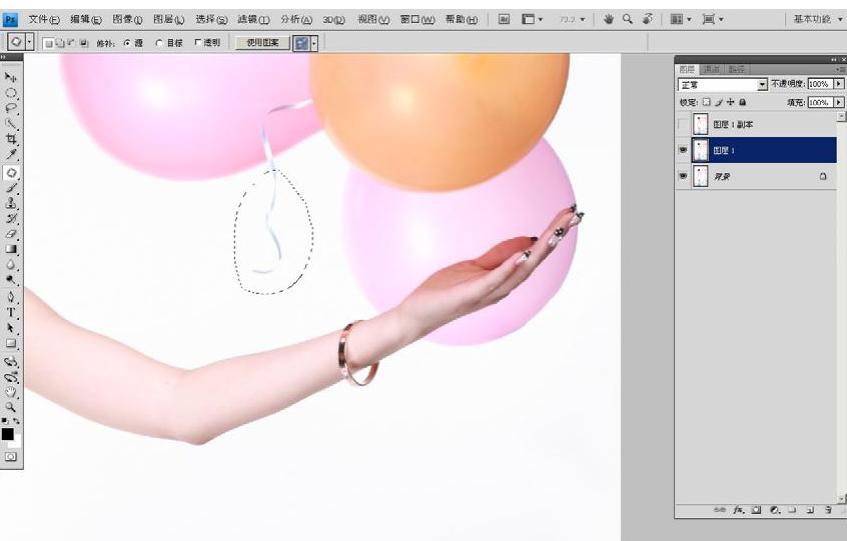
Task: Open view extras dropdown
Action: click(532, 19)
